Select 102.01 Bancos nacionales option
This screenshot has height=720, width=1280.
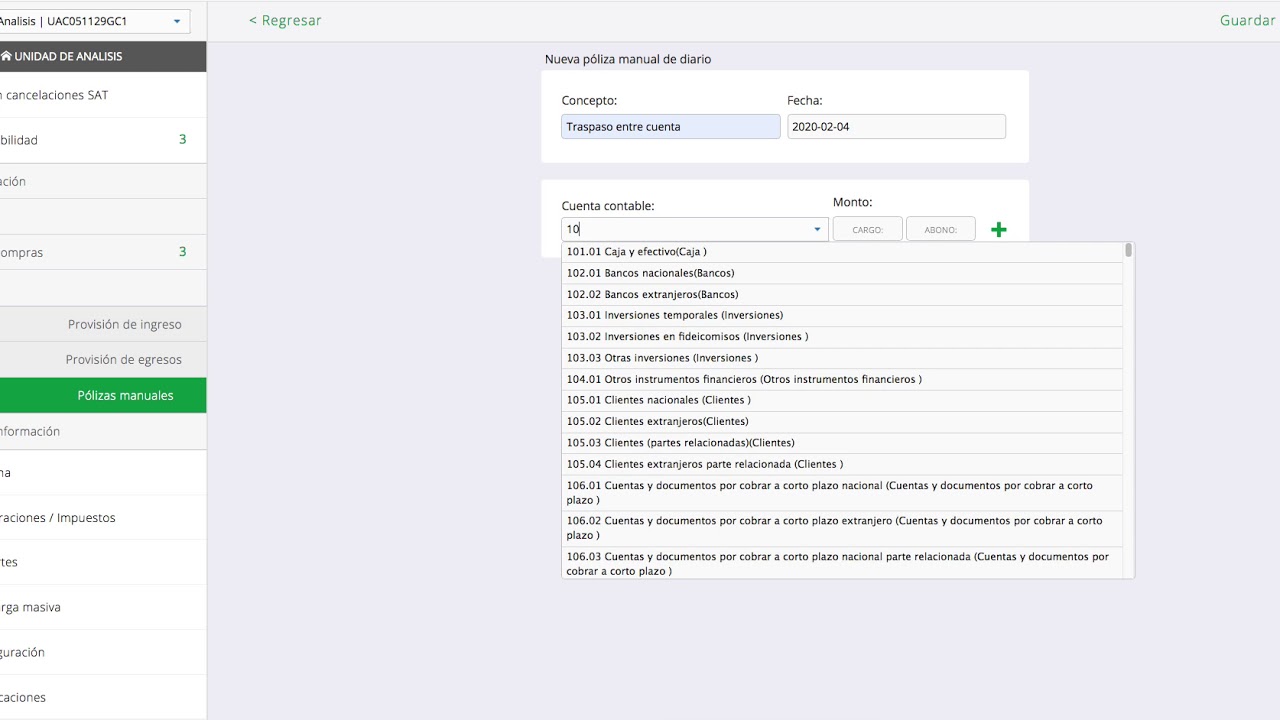tap(842, 273)
